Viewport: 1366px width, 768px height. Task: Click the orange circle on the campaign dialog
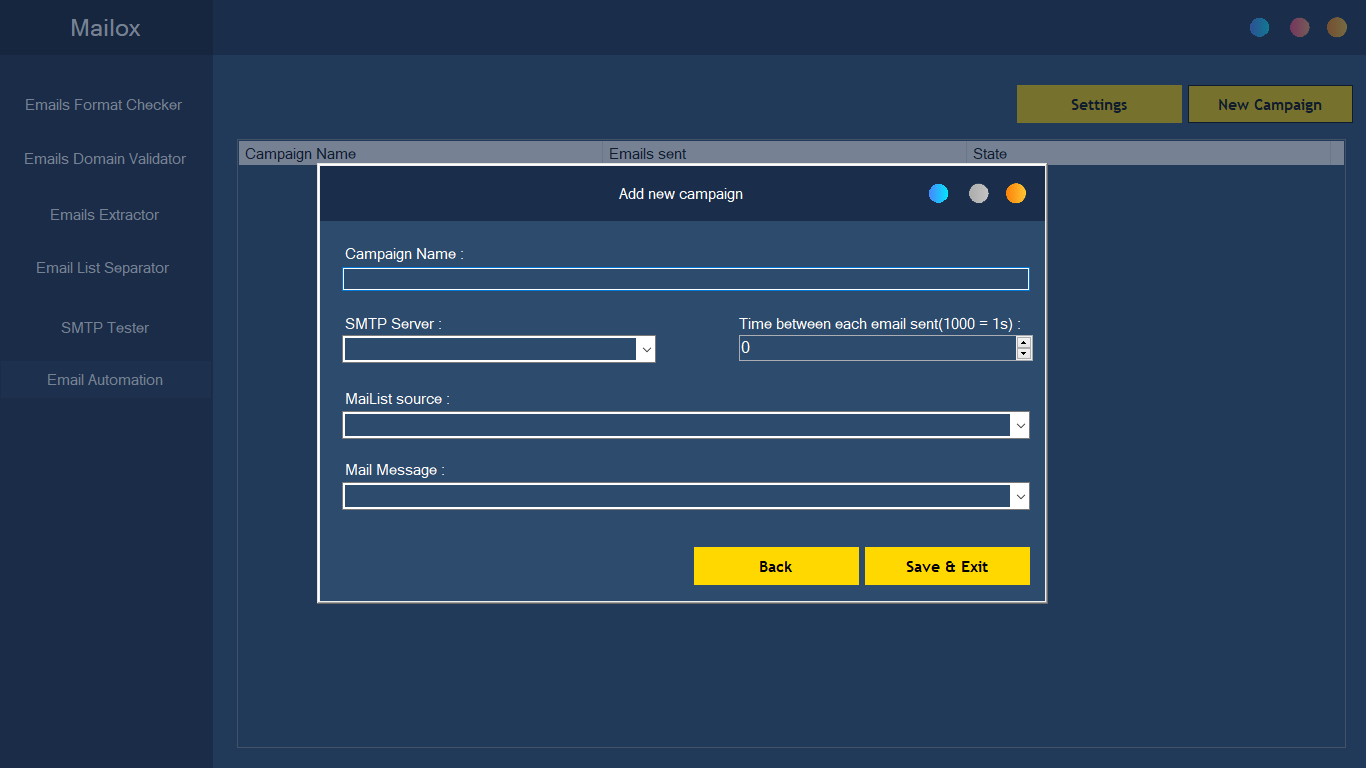(1016, 193)
